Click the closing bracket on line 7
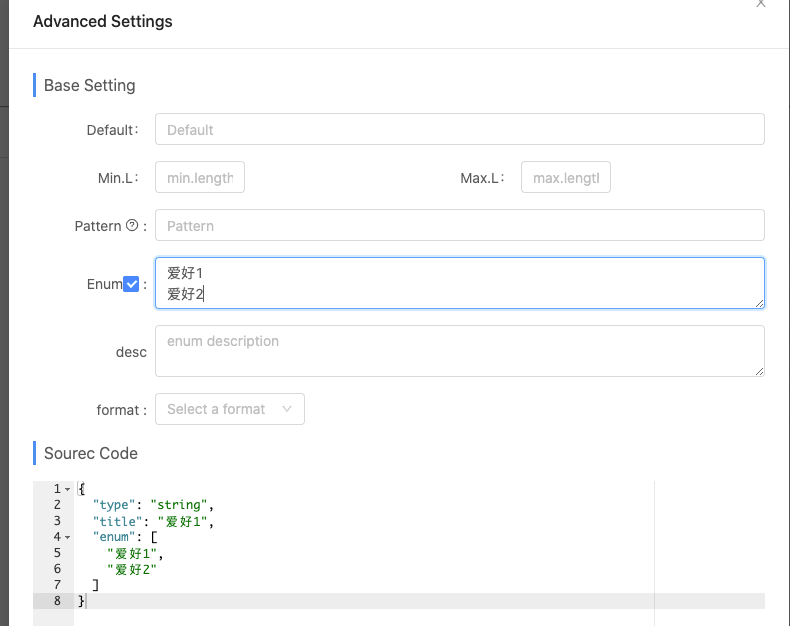This screenshot has width=790, height=626. pos(95,585)
